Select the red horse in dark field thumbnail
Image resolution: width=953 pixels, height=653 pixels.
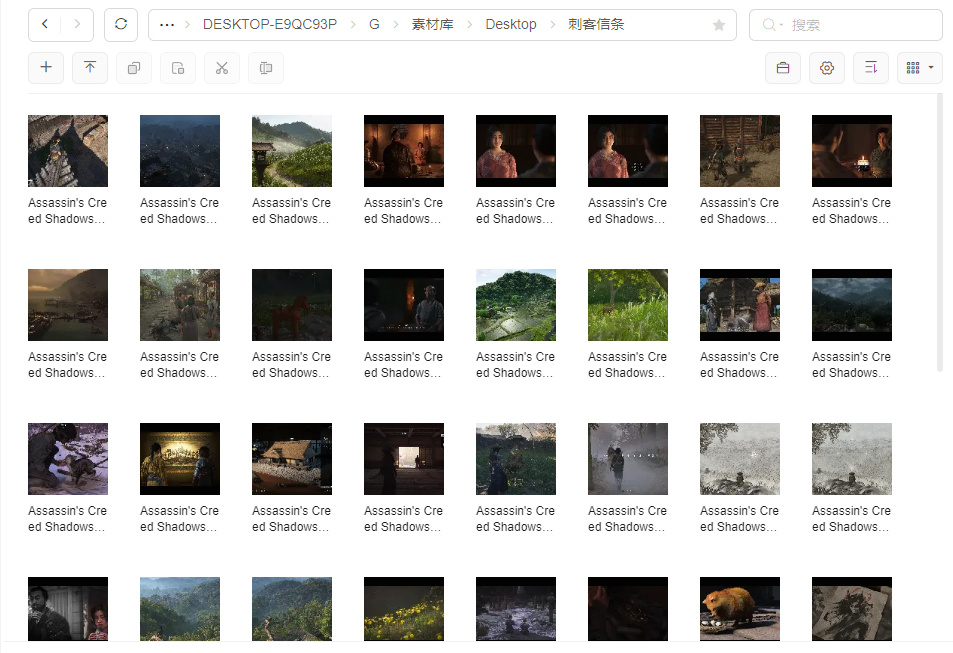point(292,305)
